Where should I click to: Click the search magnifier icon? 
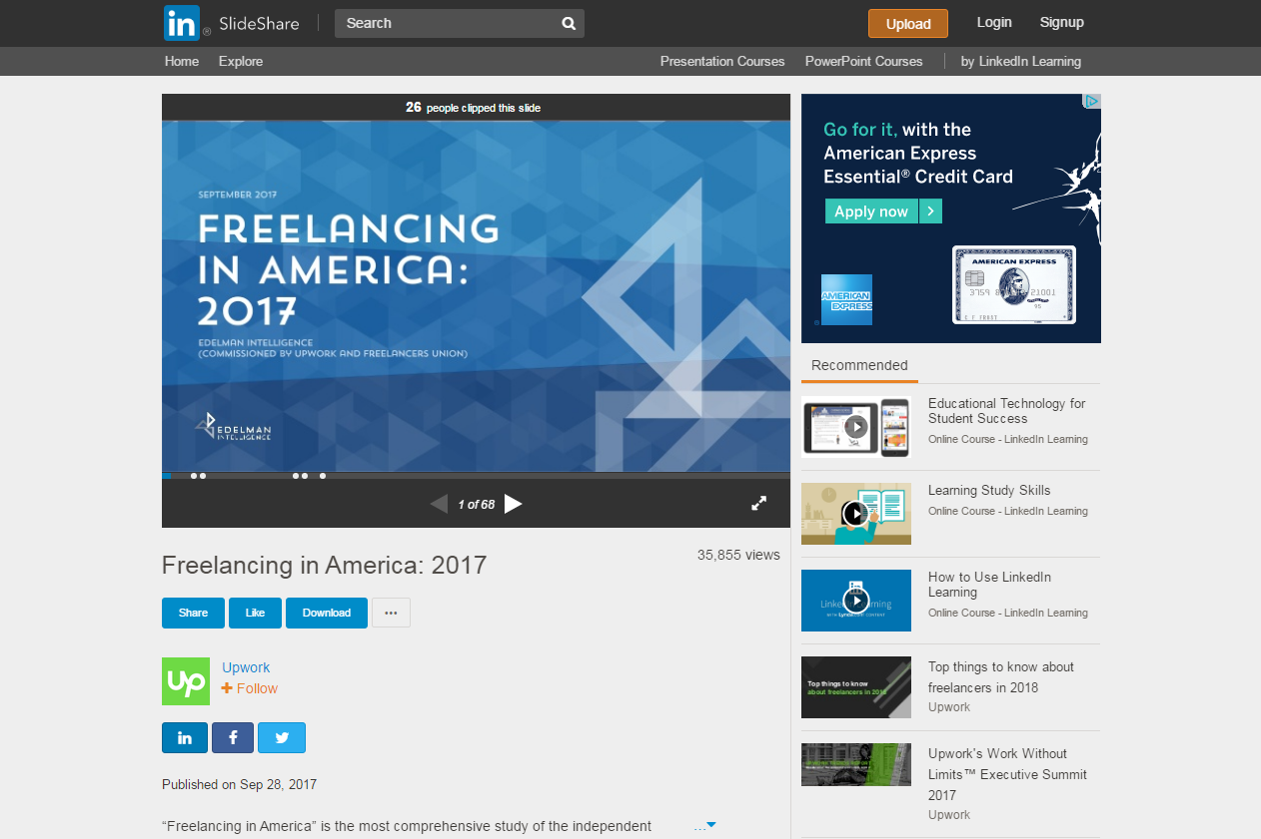[568, 23]
